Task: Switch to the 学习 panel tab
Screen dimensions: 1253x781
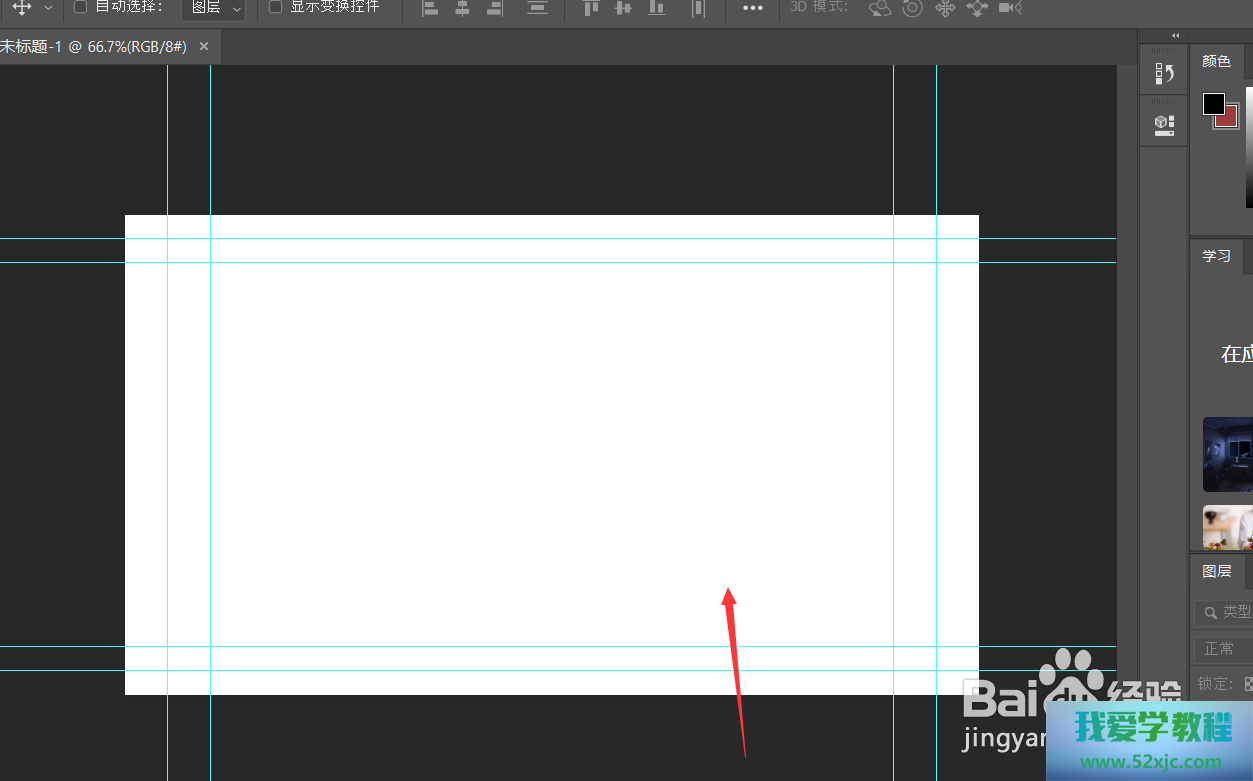Action: point(1216,256)
